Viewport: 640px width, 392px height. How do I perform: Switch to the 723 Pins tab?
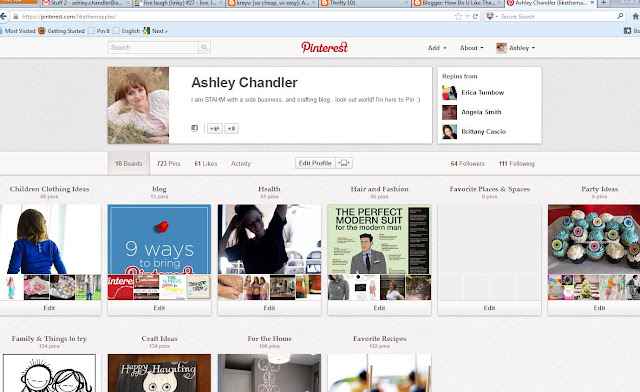169,163
